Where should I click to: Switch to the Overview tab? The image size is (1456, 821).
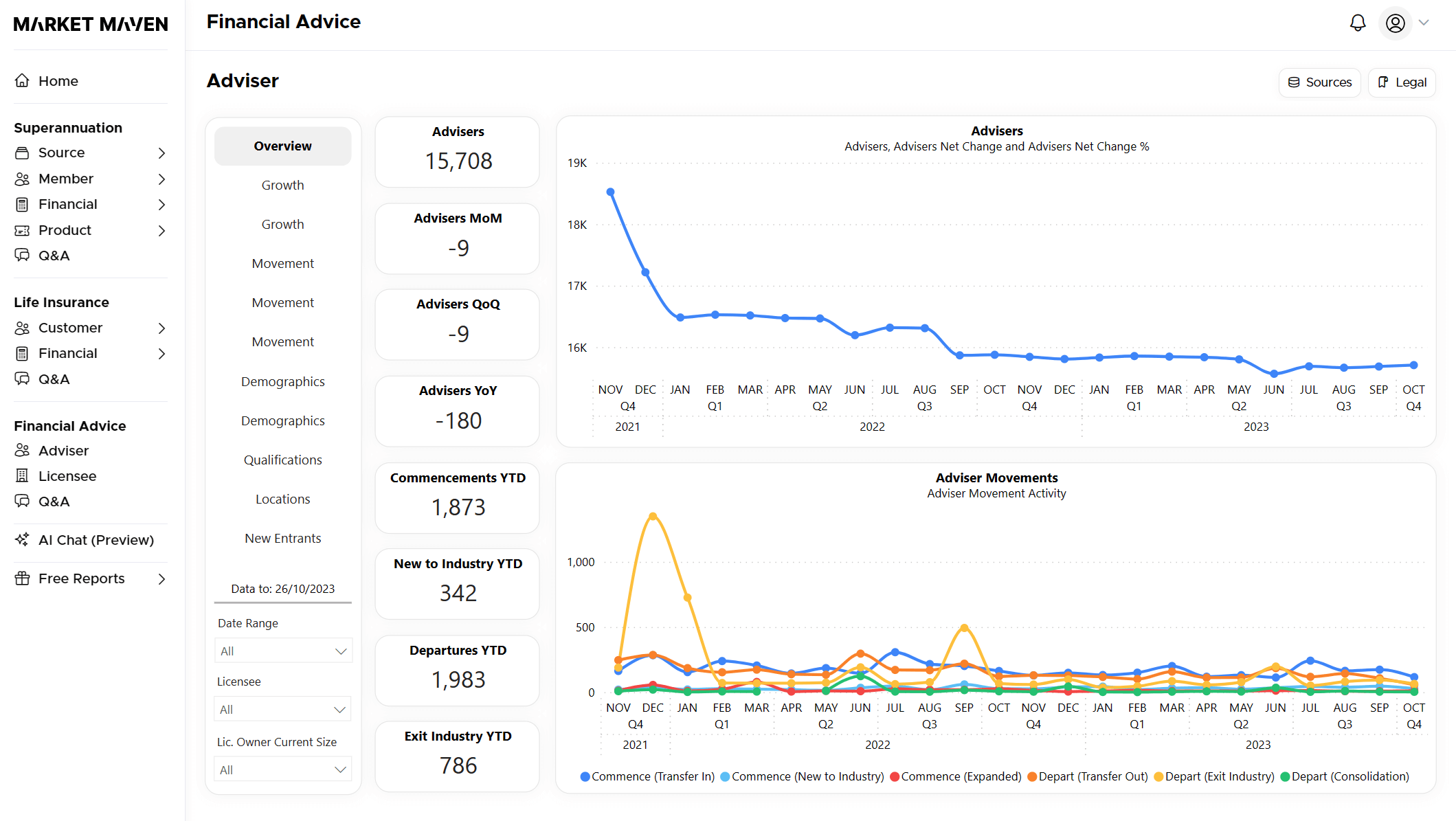pos(282,146)
